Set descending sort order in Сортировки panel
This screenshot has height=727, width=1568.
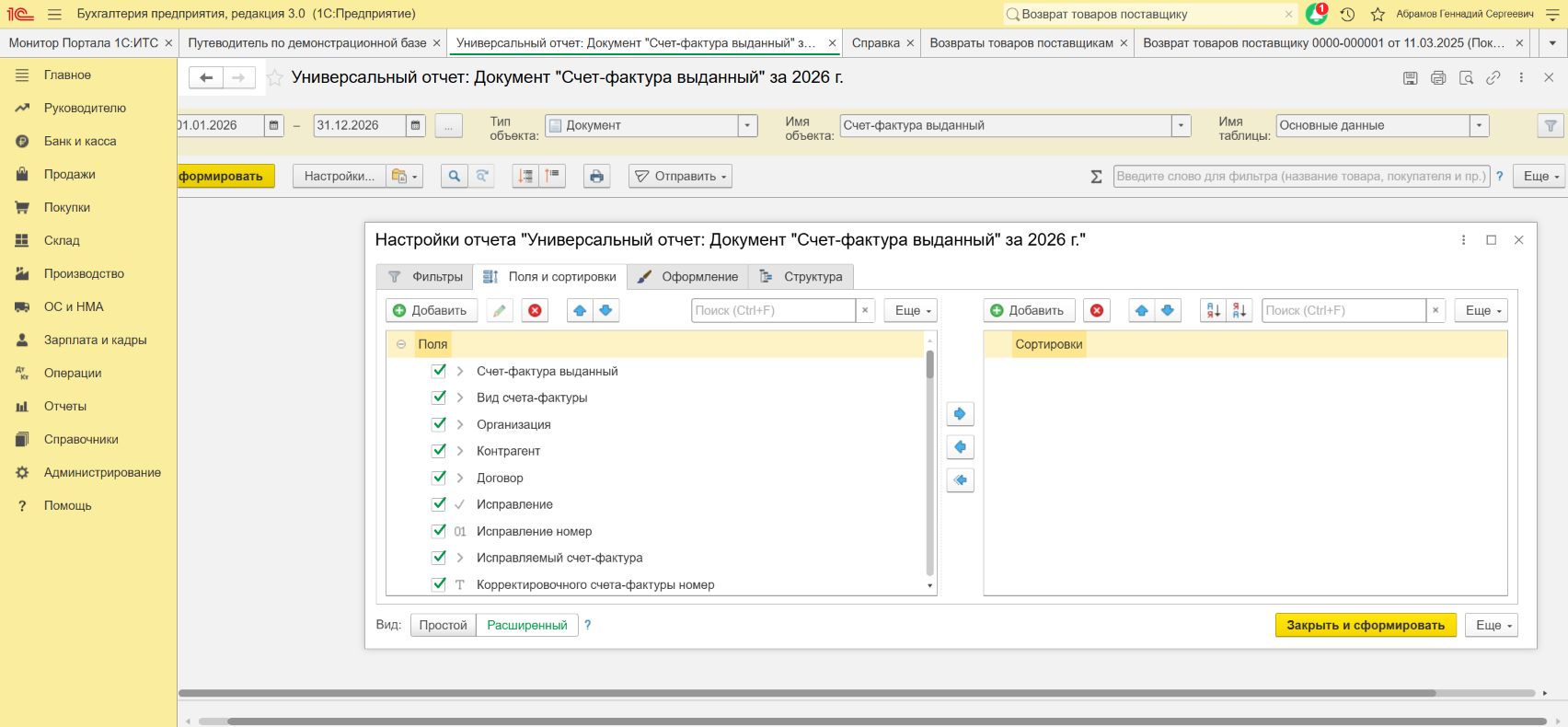[x=1239, y=310]
